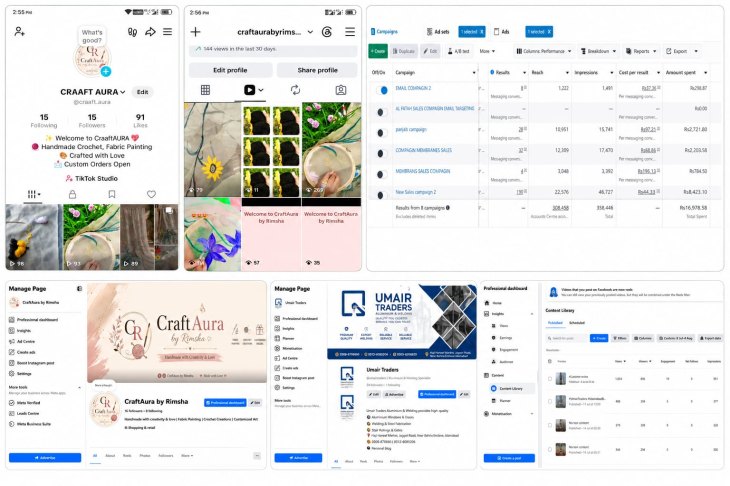Open the EMAIL COMPAGIN 2 campaign link
The image size is (730, 486).
(x=413, y=88)
